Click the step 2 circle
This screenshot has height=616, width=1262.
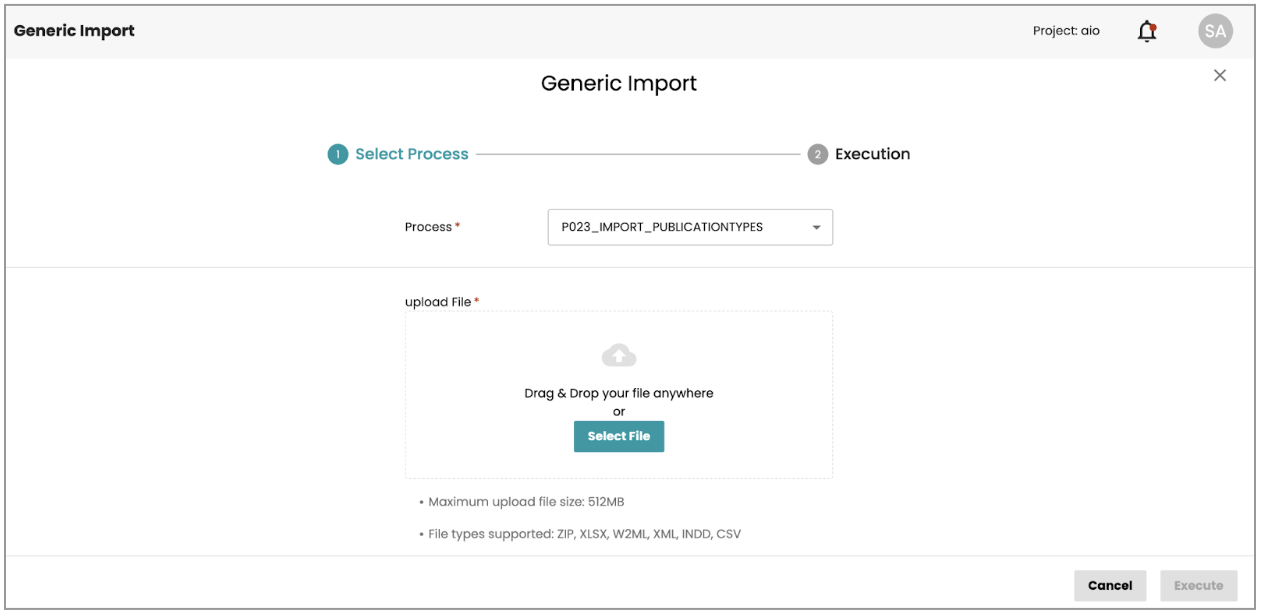pyautogui.click(x=817, y=154)
